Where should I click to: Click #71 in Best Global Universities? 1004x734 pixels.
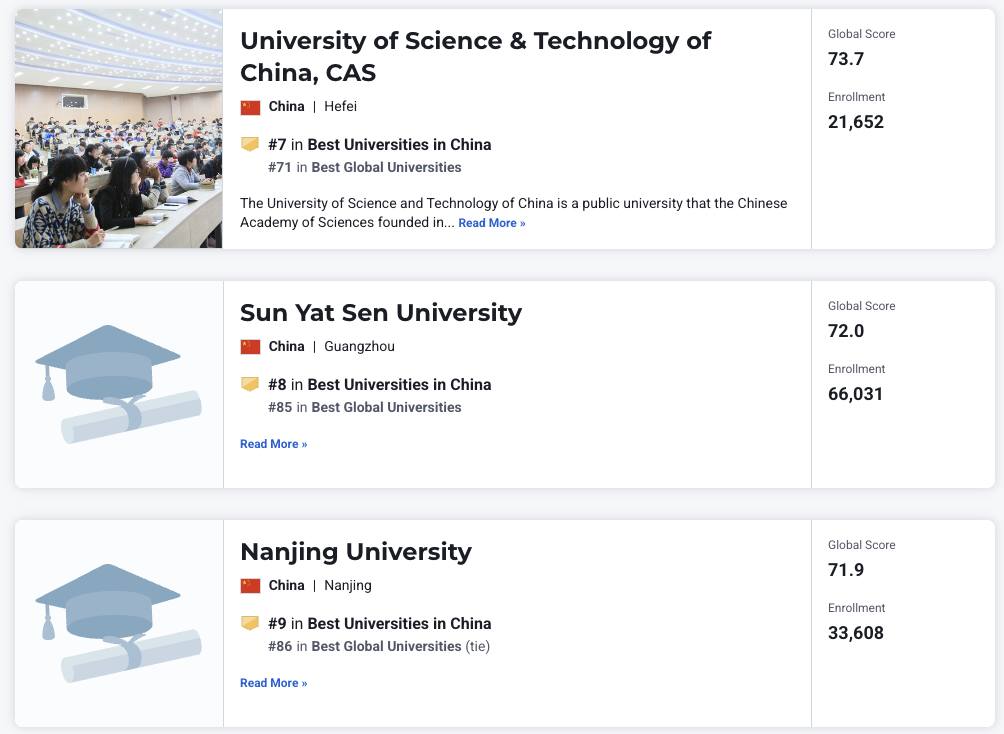(x=385, y=167)
